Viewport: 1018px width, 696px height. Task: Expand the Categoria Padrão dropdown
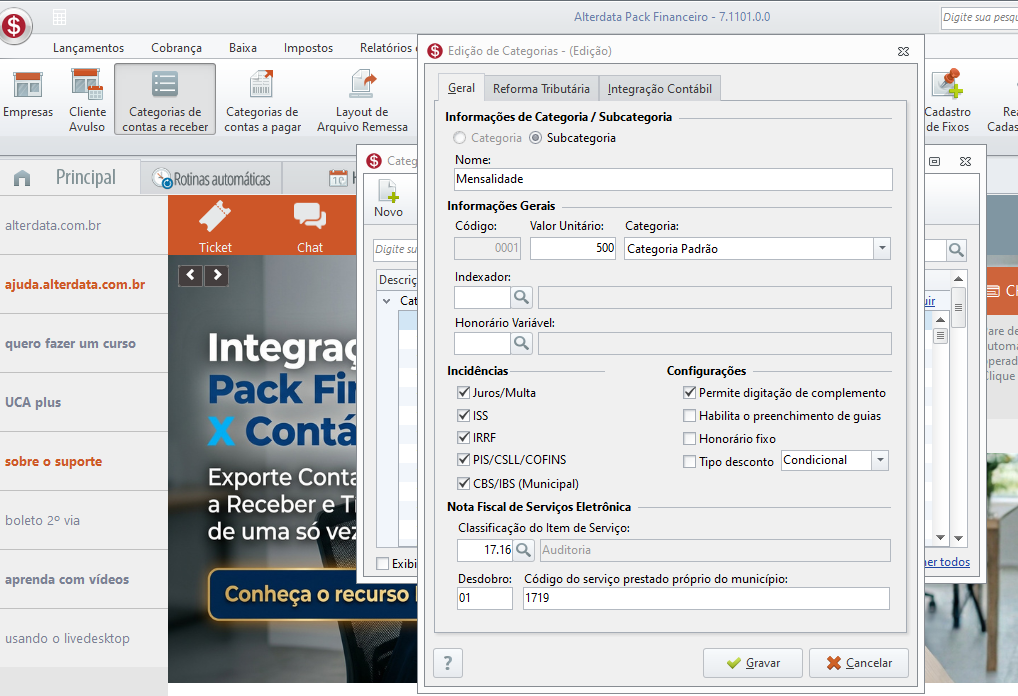882,249
